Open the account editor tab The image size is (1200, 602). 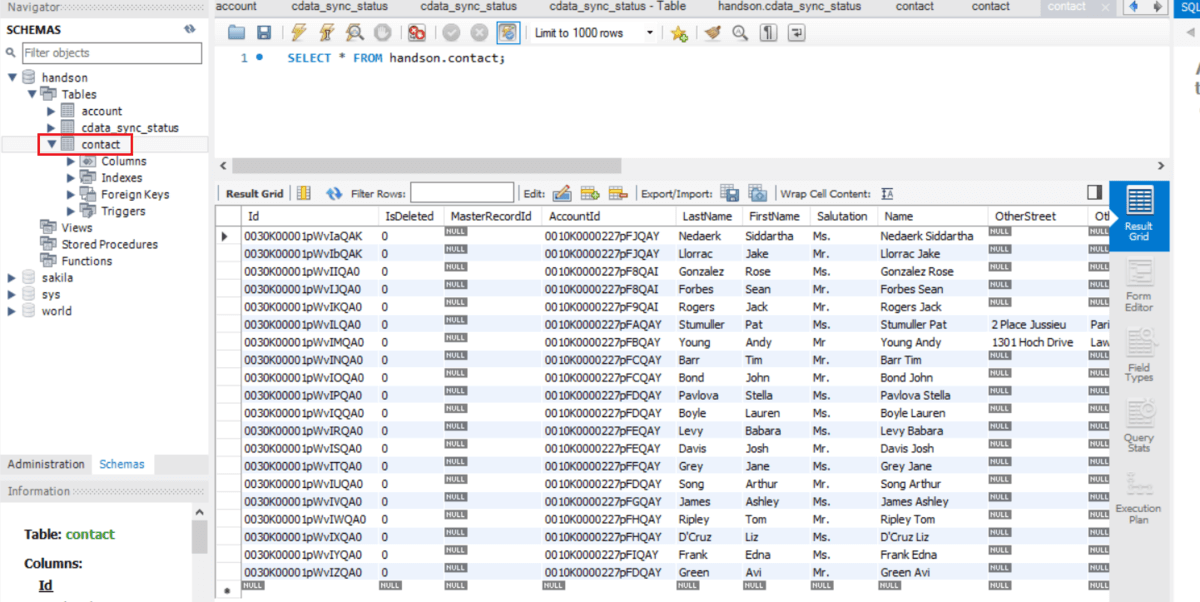click(236, 7)
